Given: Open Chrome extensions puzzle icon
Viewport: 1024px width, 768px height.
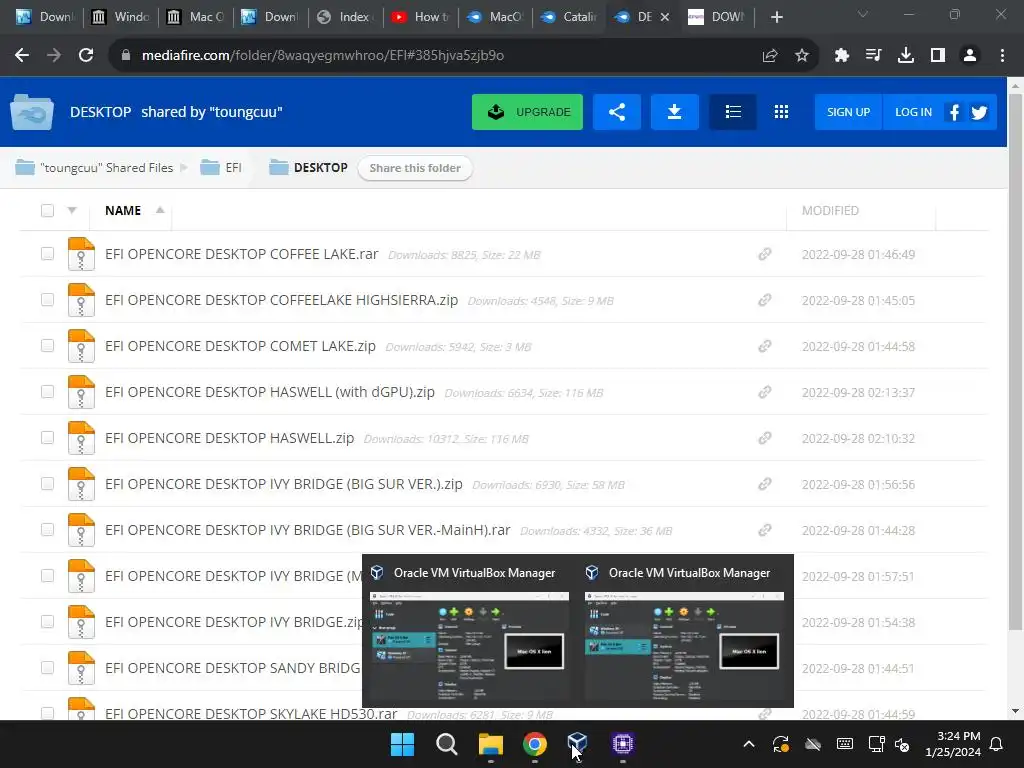Looking at the screenshot, I should (x=842, y=56).
